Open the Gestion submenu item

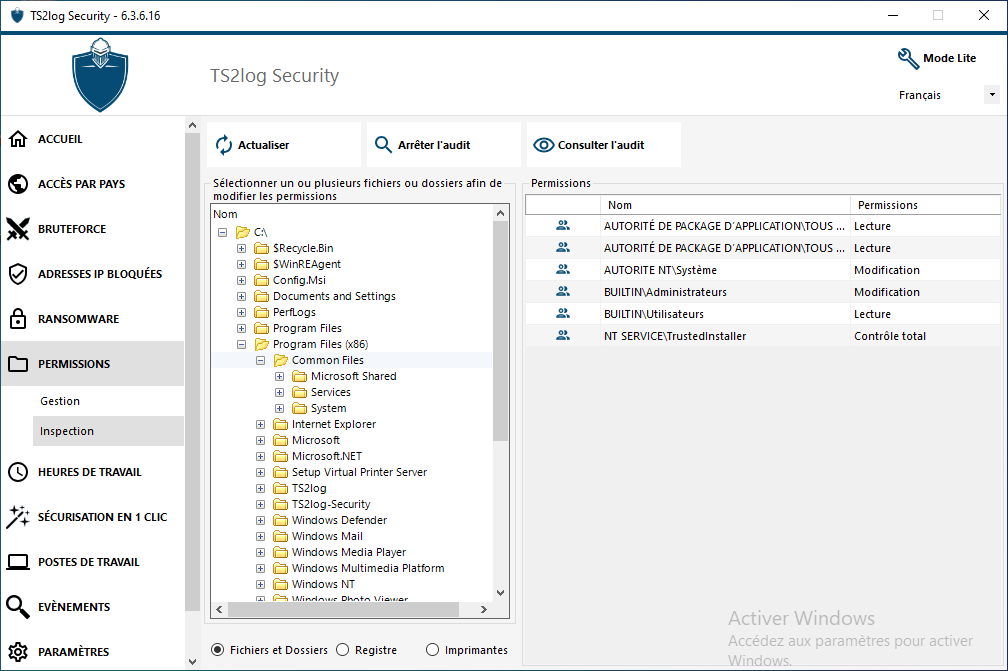click(108, 401)
